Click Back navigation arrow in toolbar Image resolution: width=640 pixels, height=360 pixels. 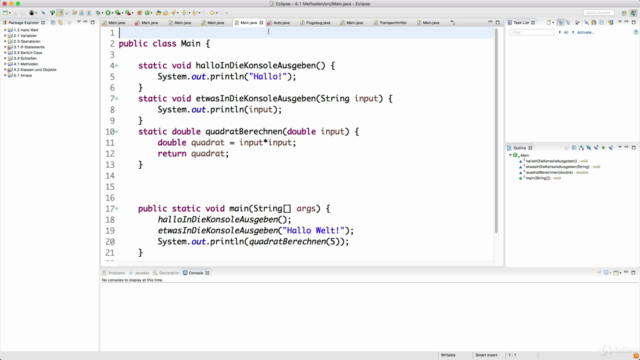point(212,13)
